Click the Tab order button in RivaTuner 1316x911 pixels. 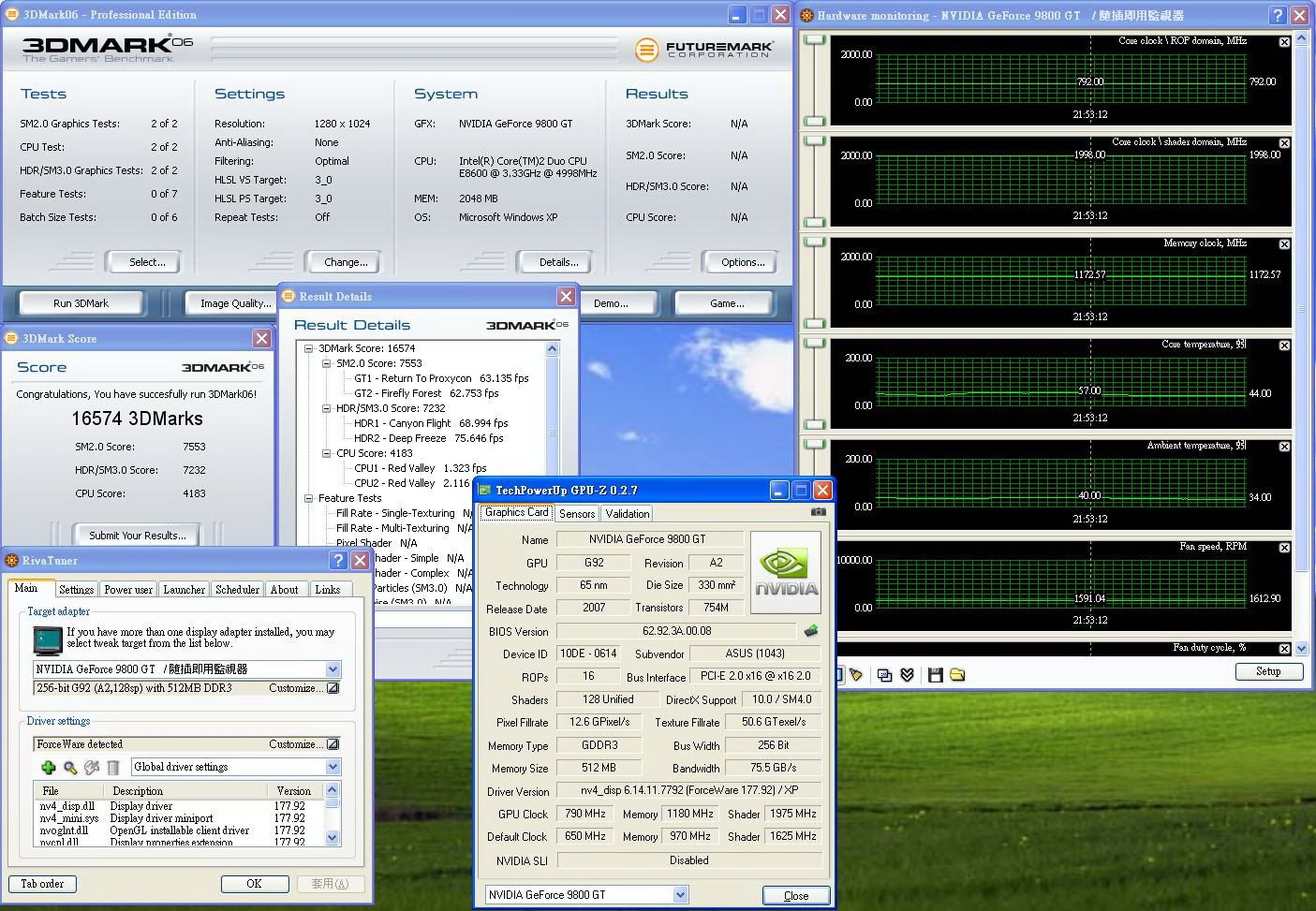point(42,884)
